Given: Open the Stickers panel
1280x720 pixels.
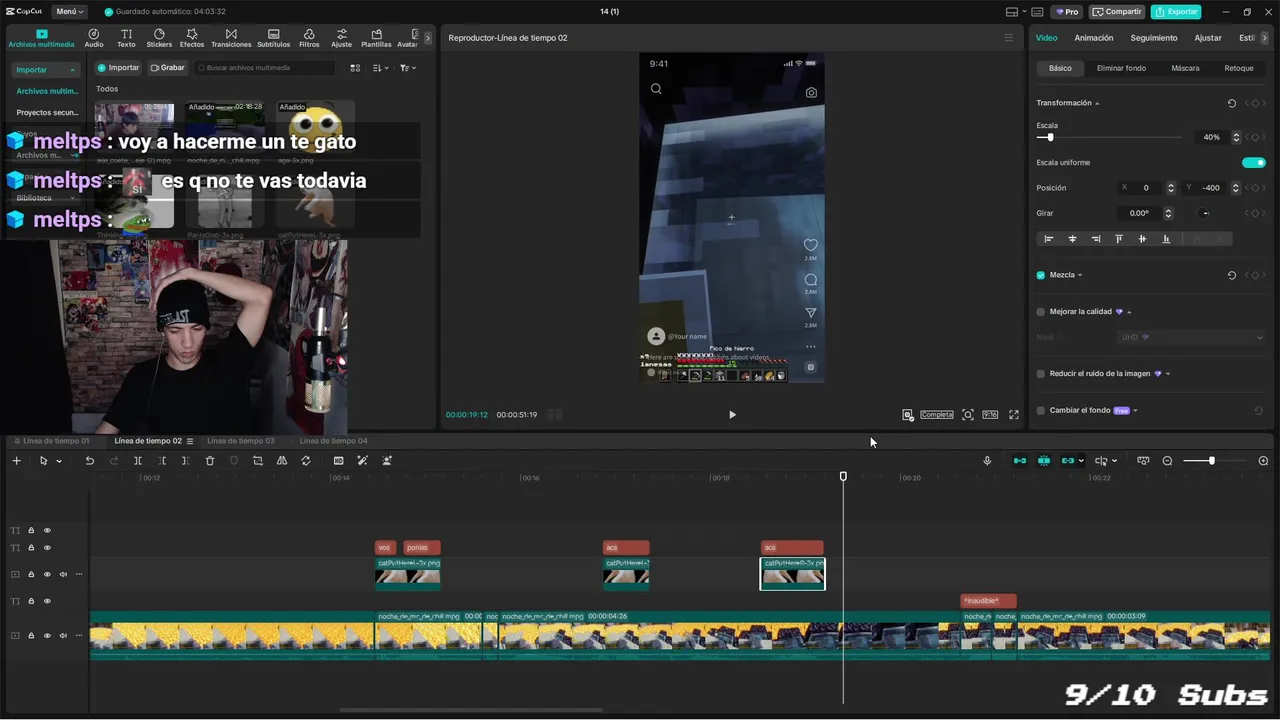Looking at the screenshot, I should pyautogui.click(x=159, y=38).
